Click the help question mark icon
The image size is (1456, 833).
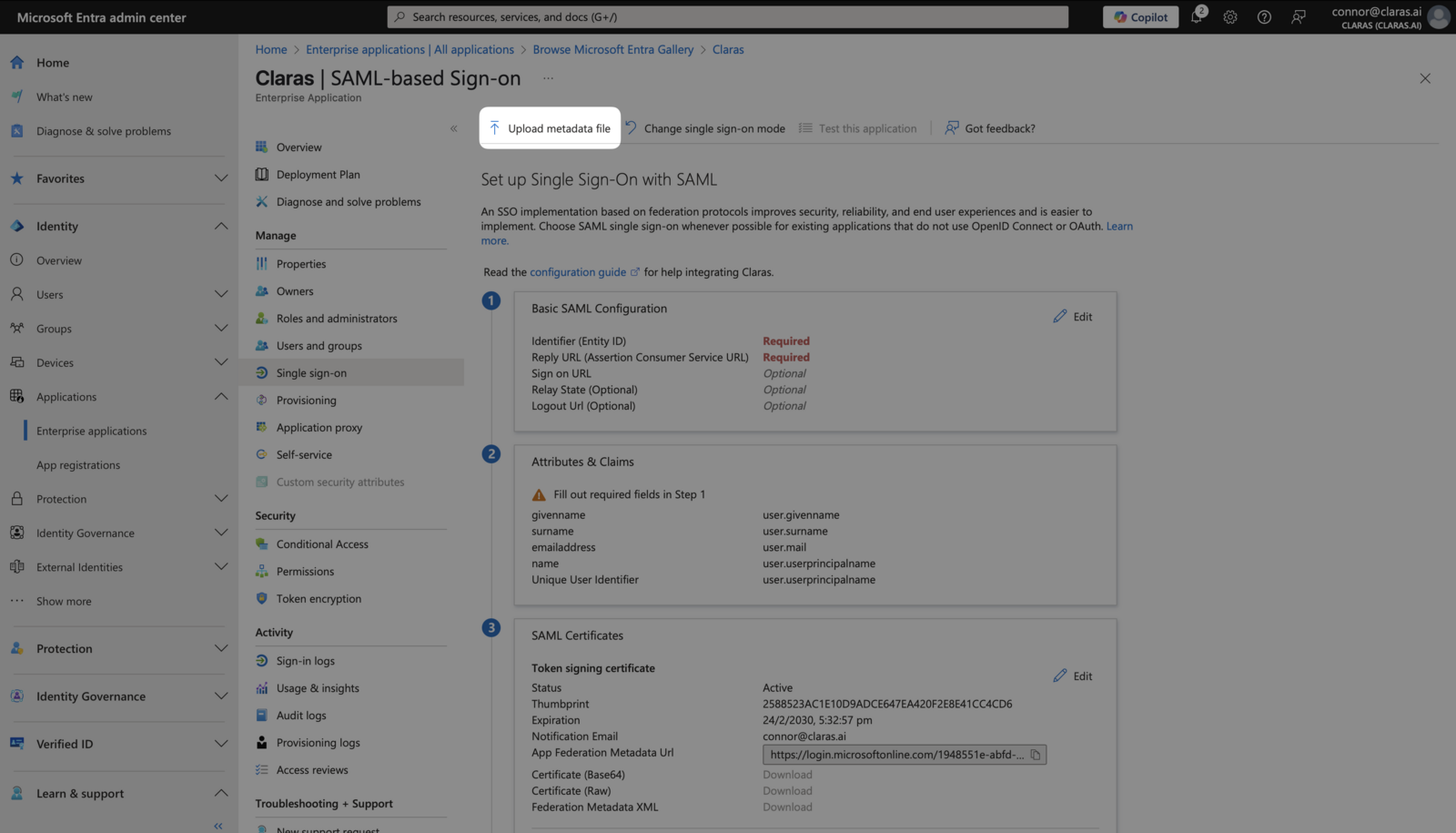[x=1264, y=17]
